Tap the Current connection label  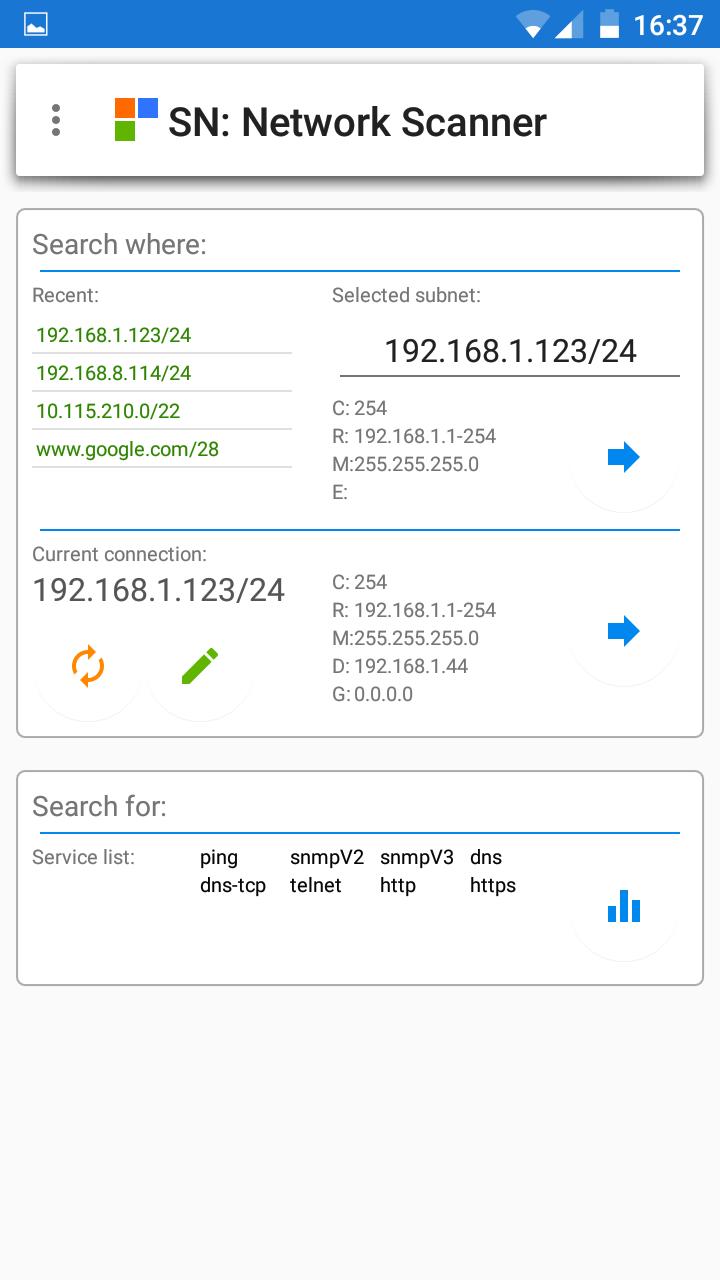(120, 554)
